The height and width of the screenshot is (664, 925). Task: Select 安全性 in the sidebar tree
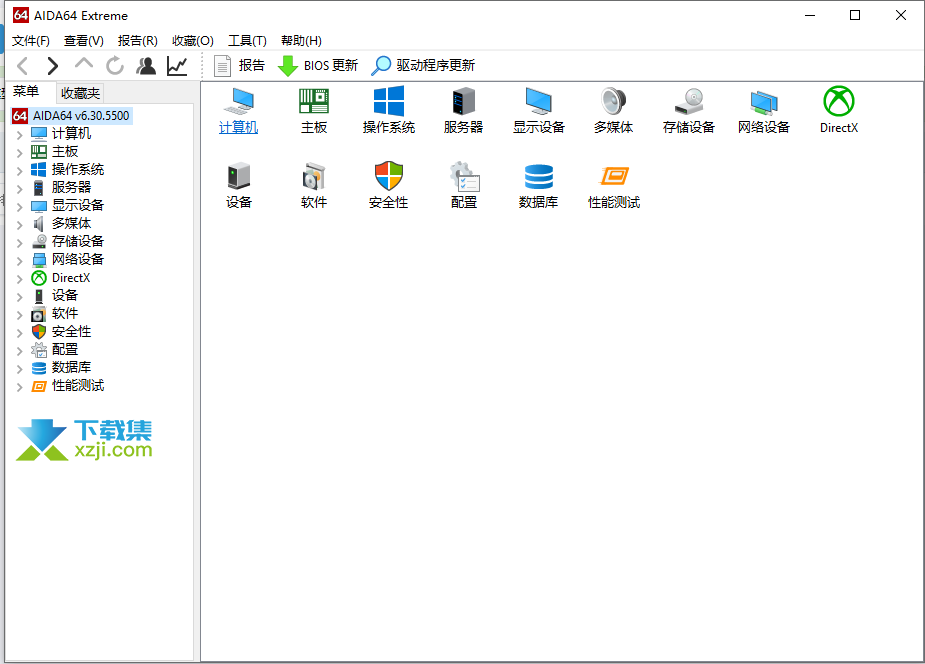click(71, 331)
